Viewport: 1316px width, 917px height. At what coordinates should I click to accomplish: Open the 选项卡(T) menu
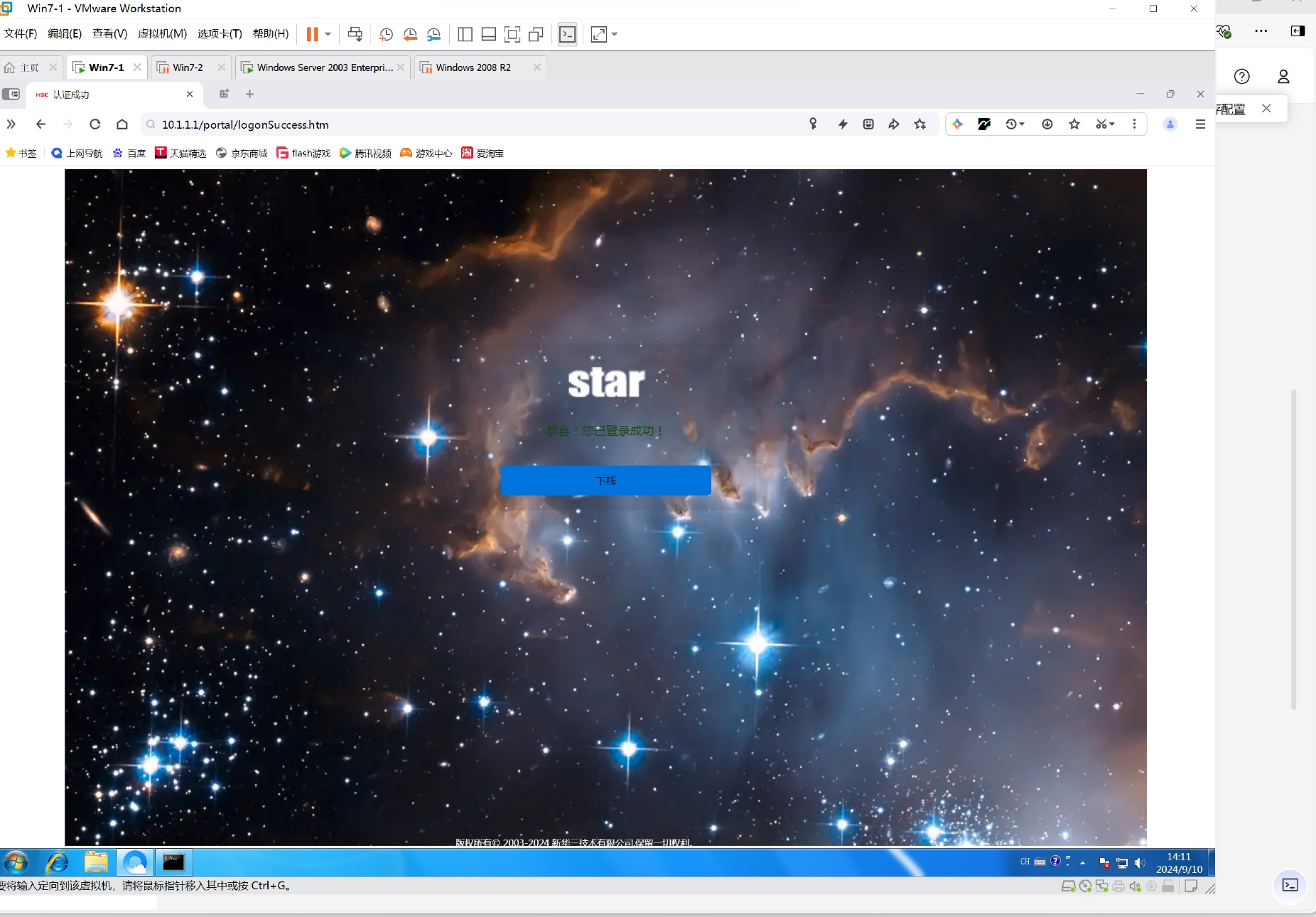220,33
